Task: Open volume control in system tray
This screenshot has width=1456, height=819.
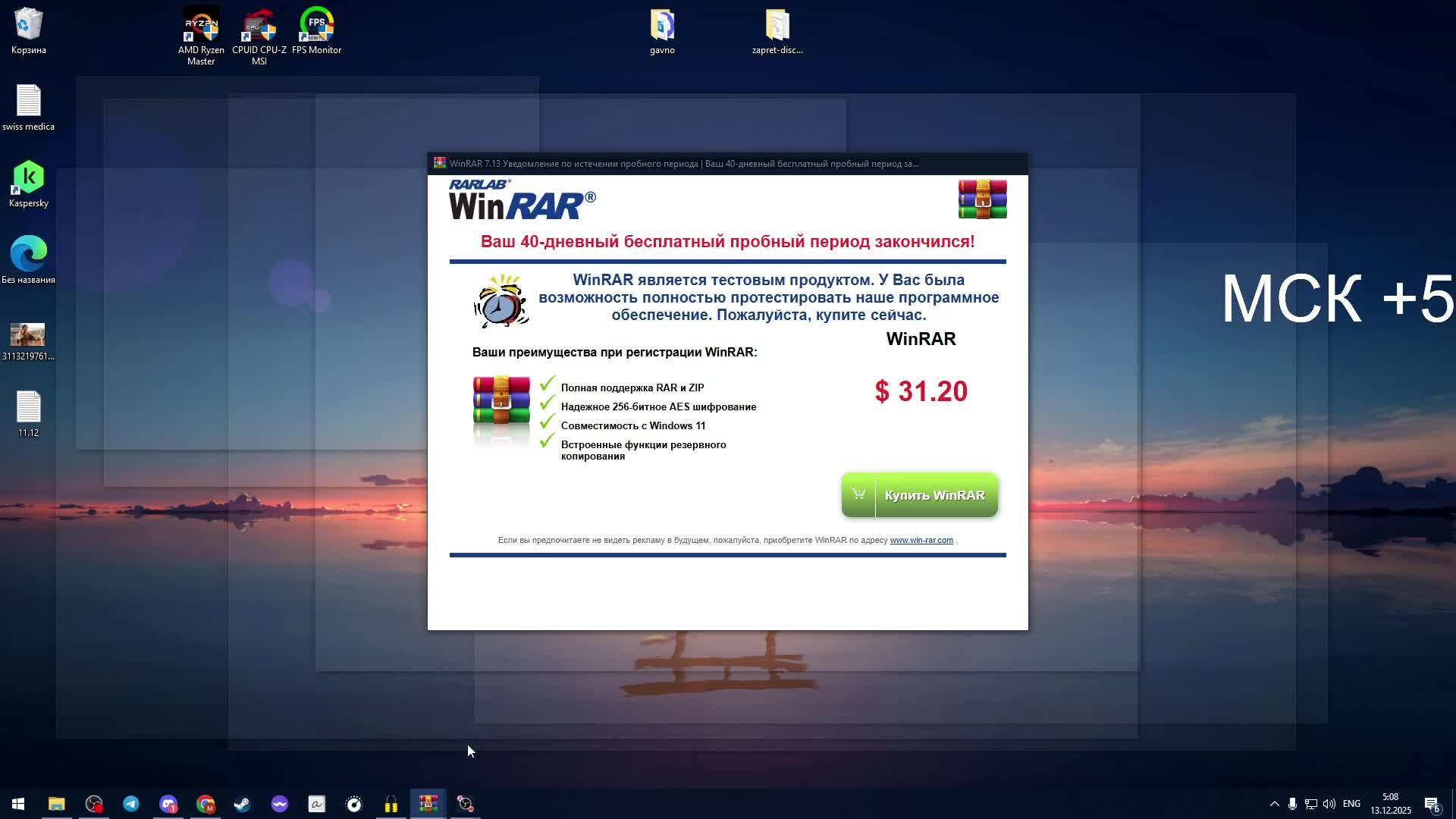Action: pos(1329,804)
